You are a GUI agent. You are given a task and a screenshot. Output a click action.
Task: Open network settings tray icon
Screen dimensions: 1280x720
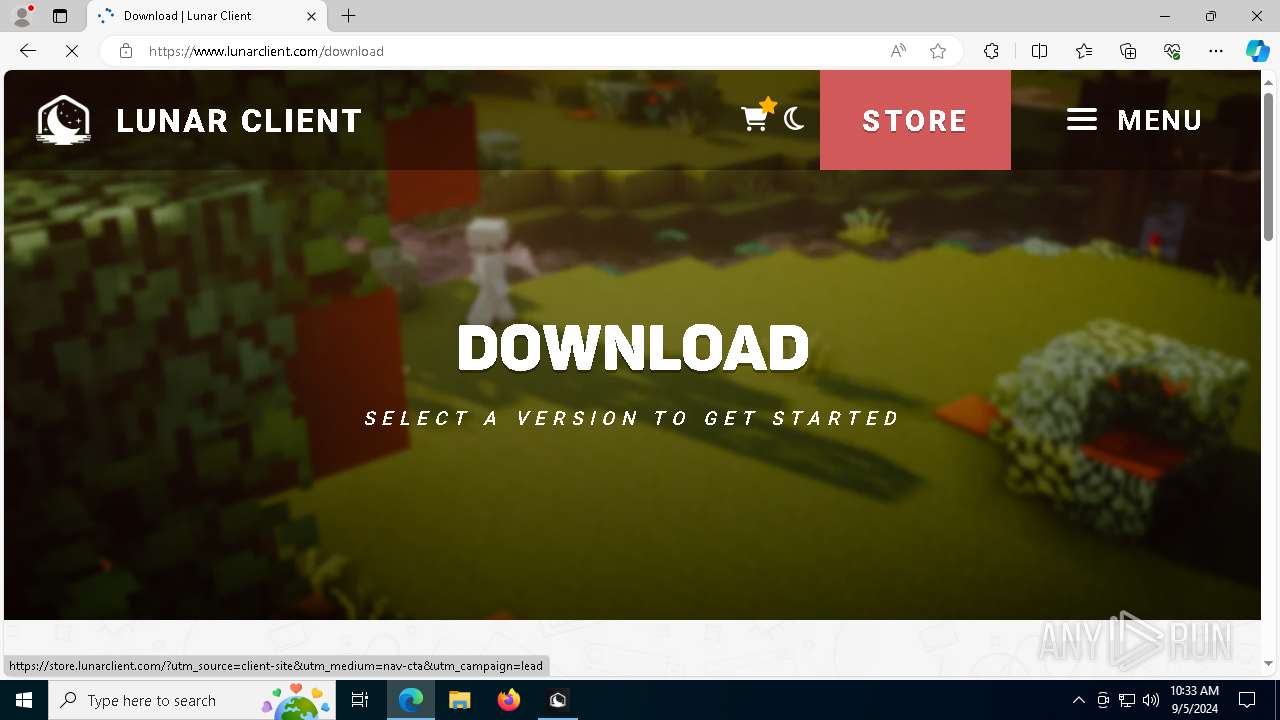pos(1127,700)
